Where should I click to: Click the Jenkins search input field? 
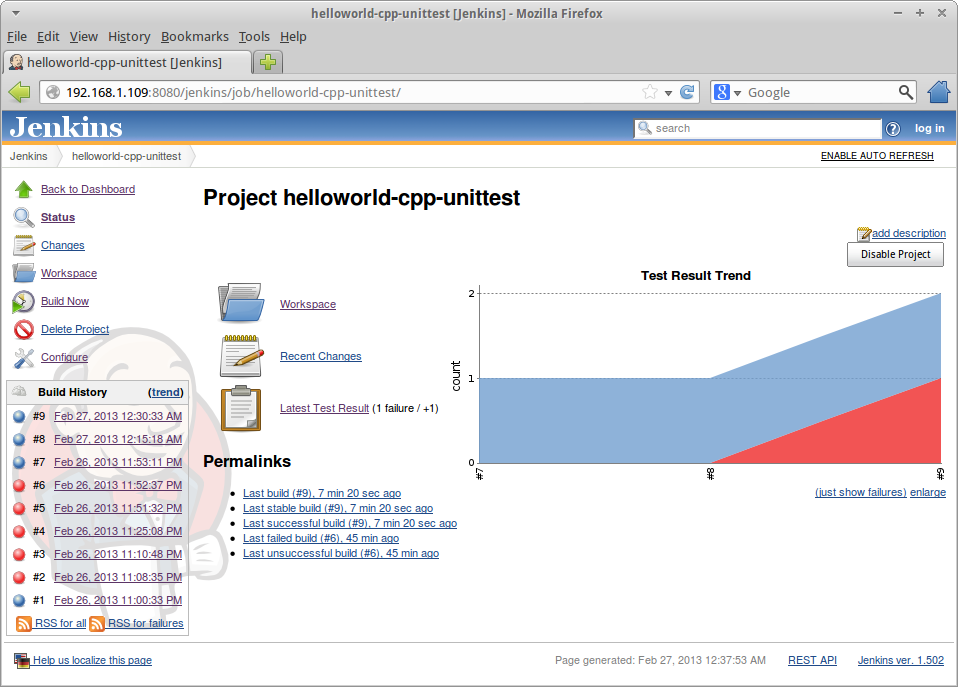(x=758, y=128)
